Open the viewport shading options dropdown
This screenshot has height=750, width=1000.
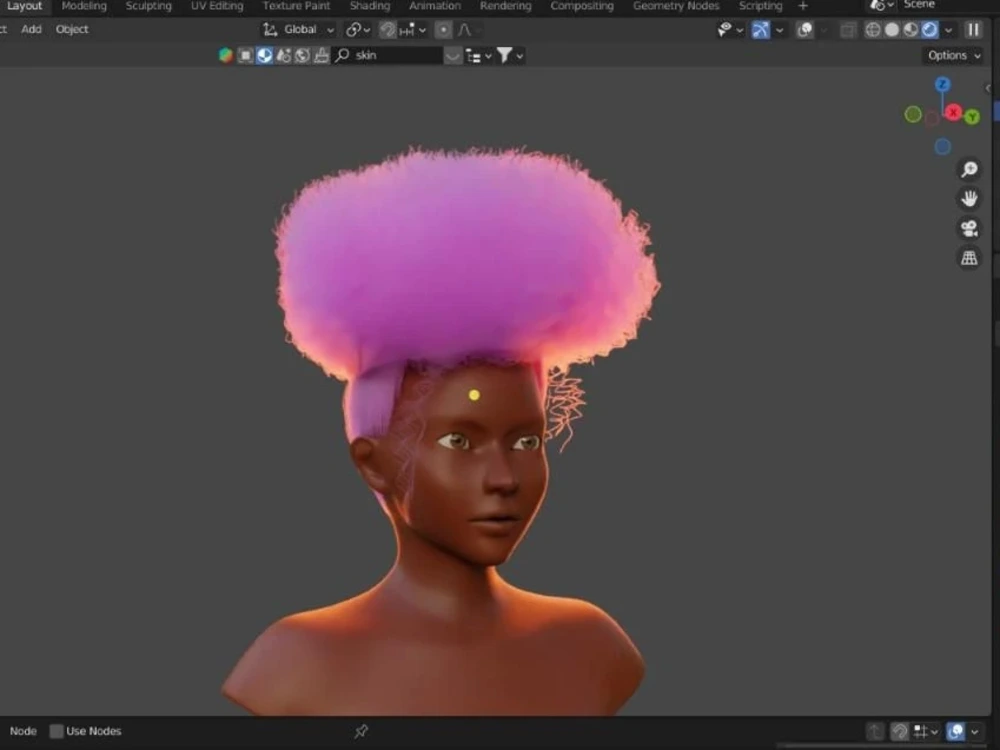pyautogui.click(x=948, y=29)
